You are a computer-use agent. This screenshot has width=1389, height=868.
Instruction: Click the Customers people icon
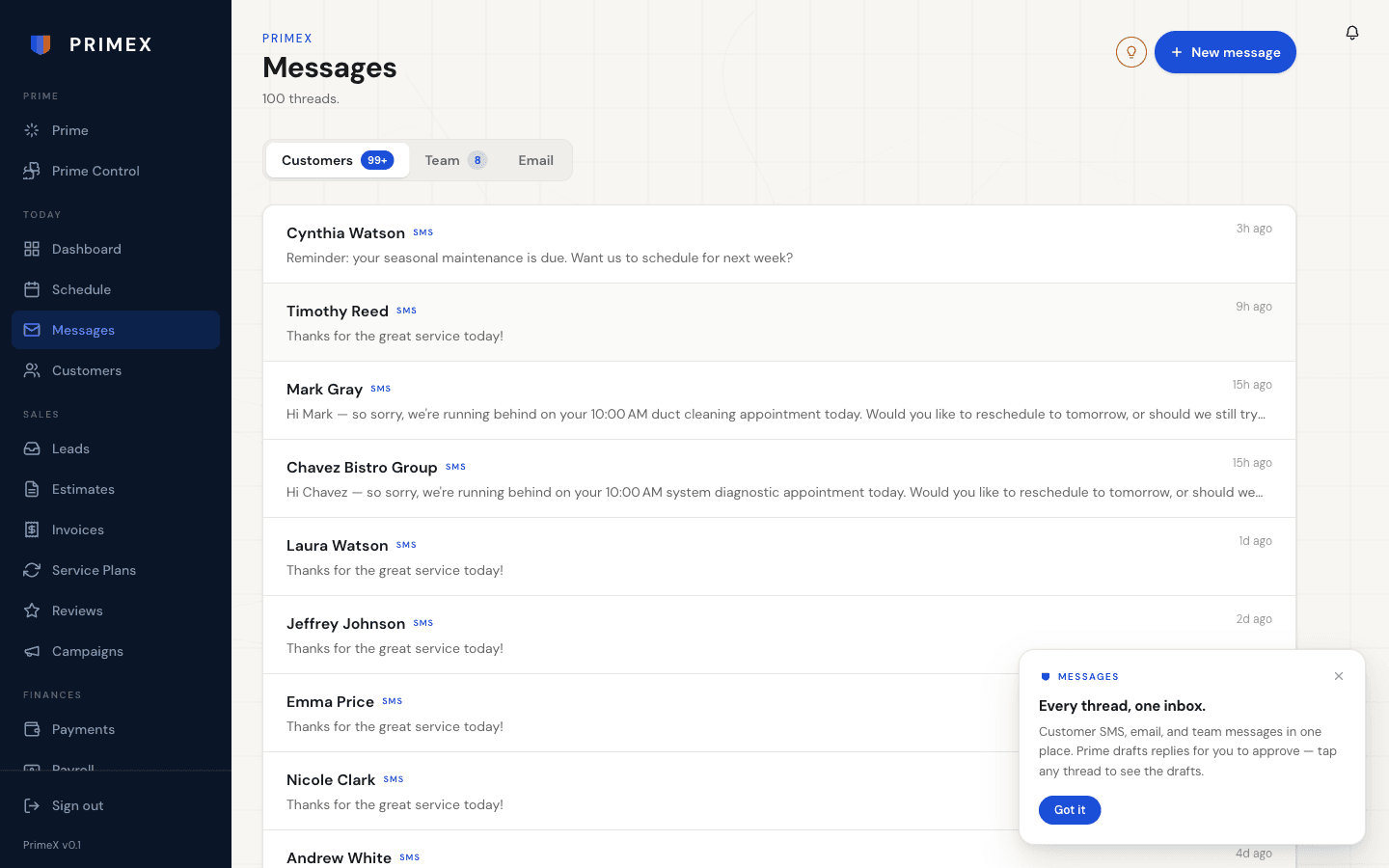pyautogui.click(x=32, y=370)
